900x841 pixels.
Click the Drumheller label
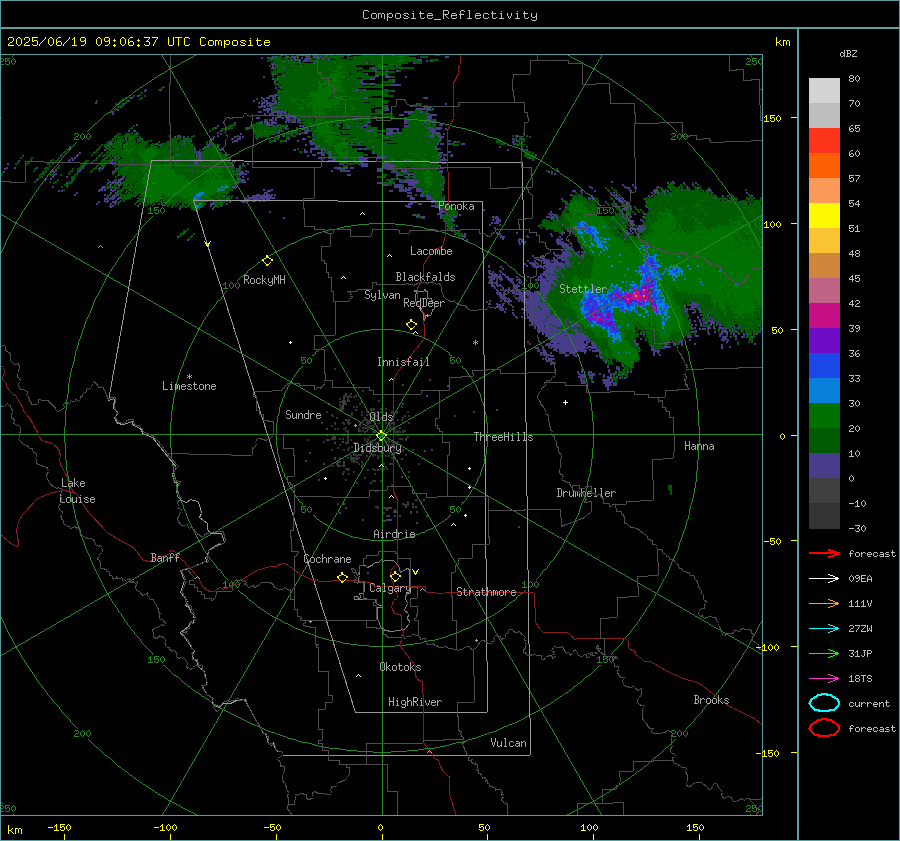586,493
